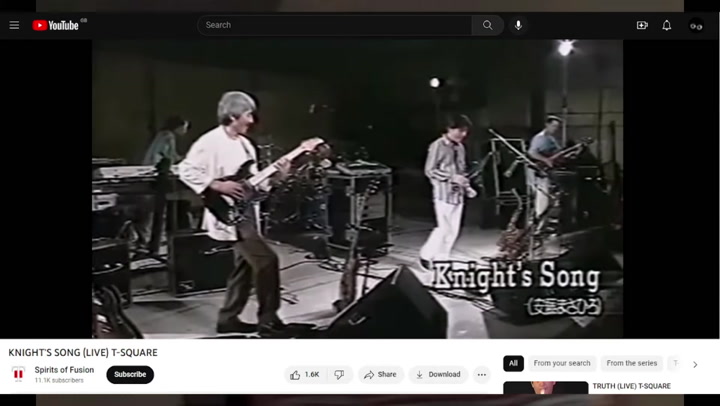Like the video with 1.6K likes
The height and width of the screenshot is (406, 720).
click(304, 375)
